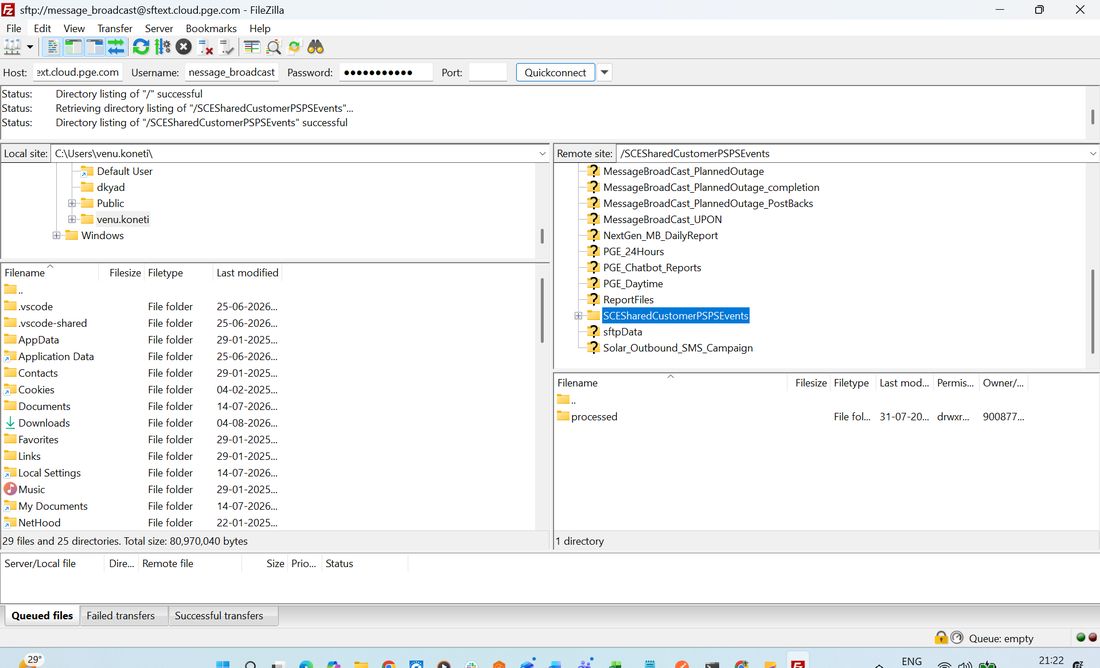Viewport: 1100px width, 668px height.
Task: Select PGE_Chatbot_Reports remote folder
Action: coord(652,267)
